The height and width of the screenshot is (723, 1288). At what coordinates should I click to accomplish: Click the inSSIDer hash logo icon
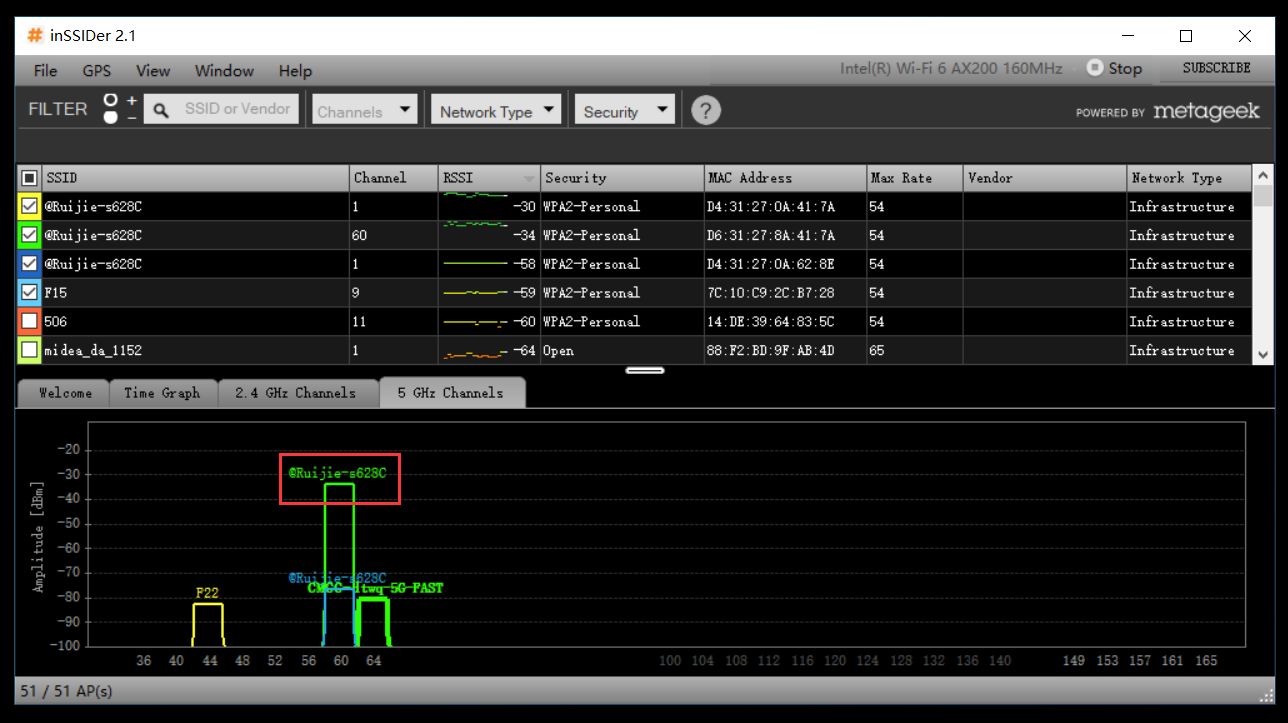(x=35, y=36)
